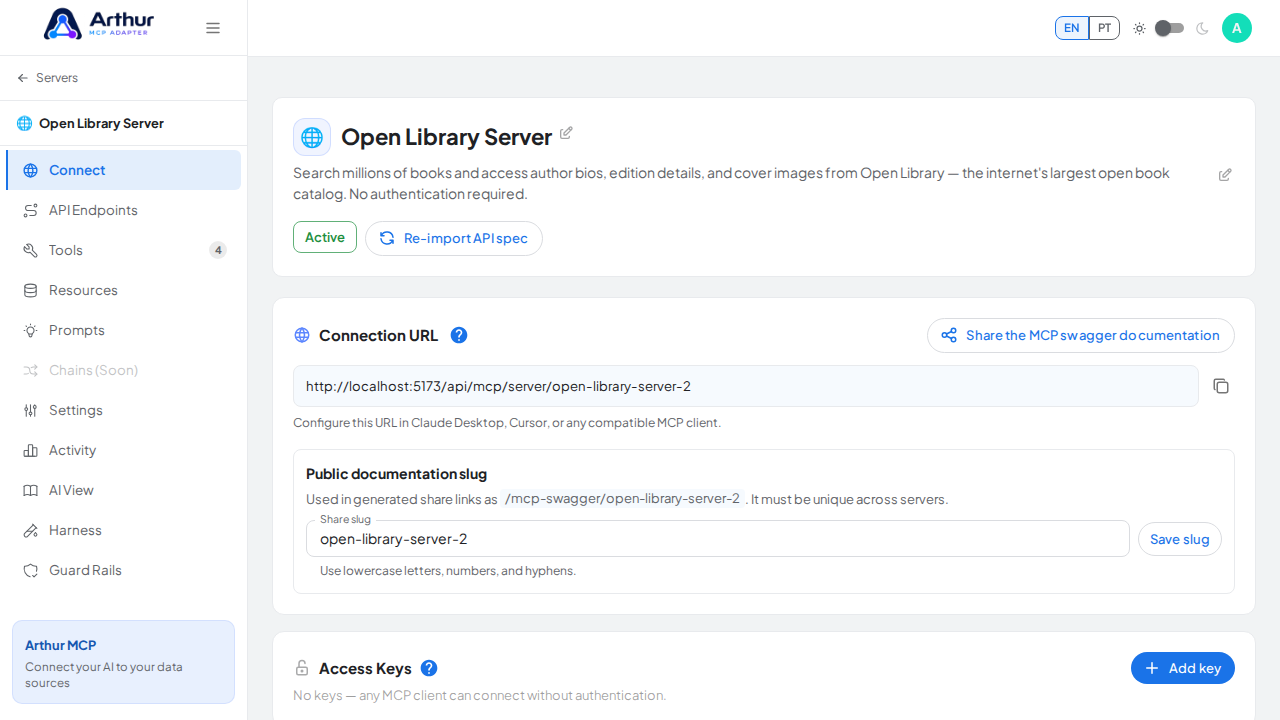Focus the Share slug input
Image resolution: width=1280 pixels, height=720 pixels.
click(717, 539)
